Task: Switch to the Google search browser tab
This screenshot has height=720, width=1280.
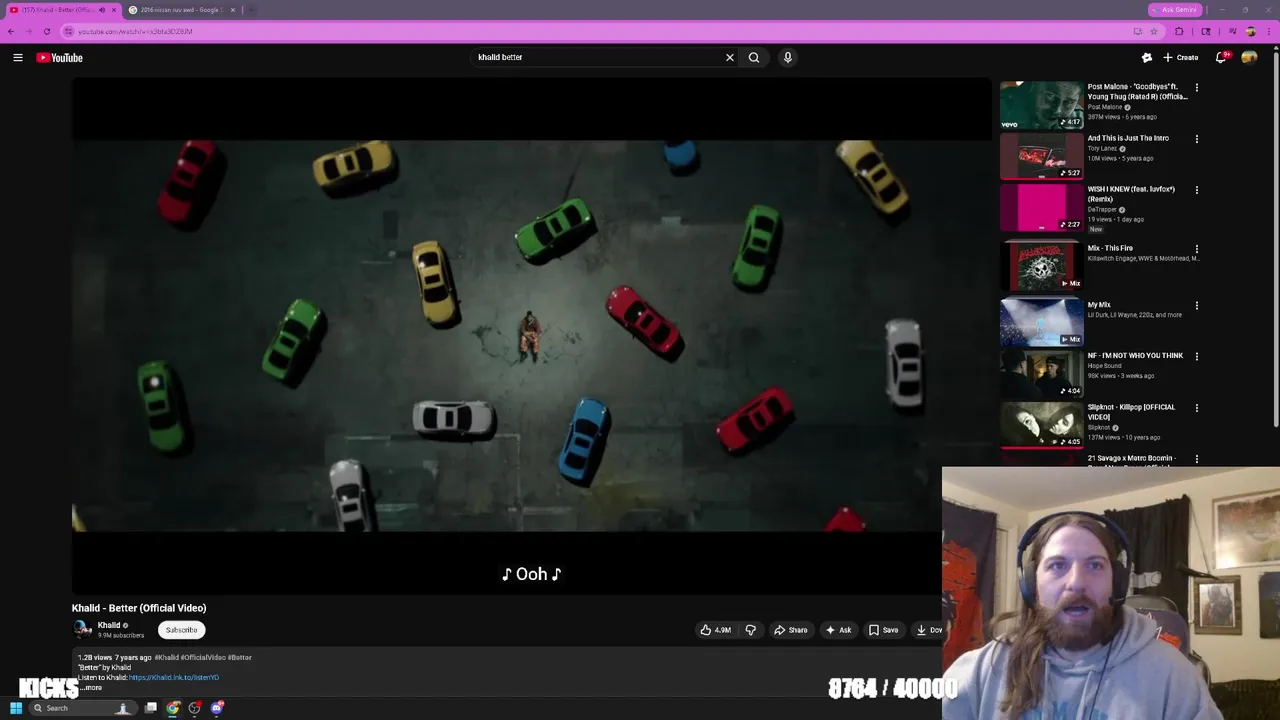Action: tap(180, 10)
